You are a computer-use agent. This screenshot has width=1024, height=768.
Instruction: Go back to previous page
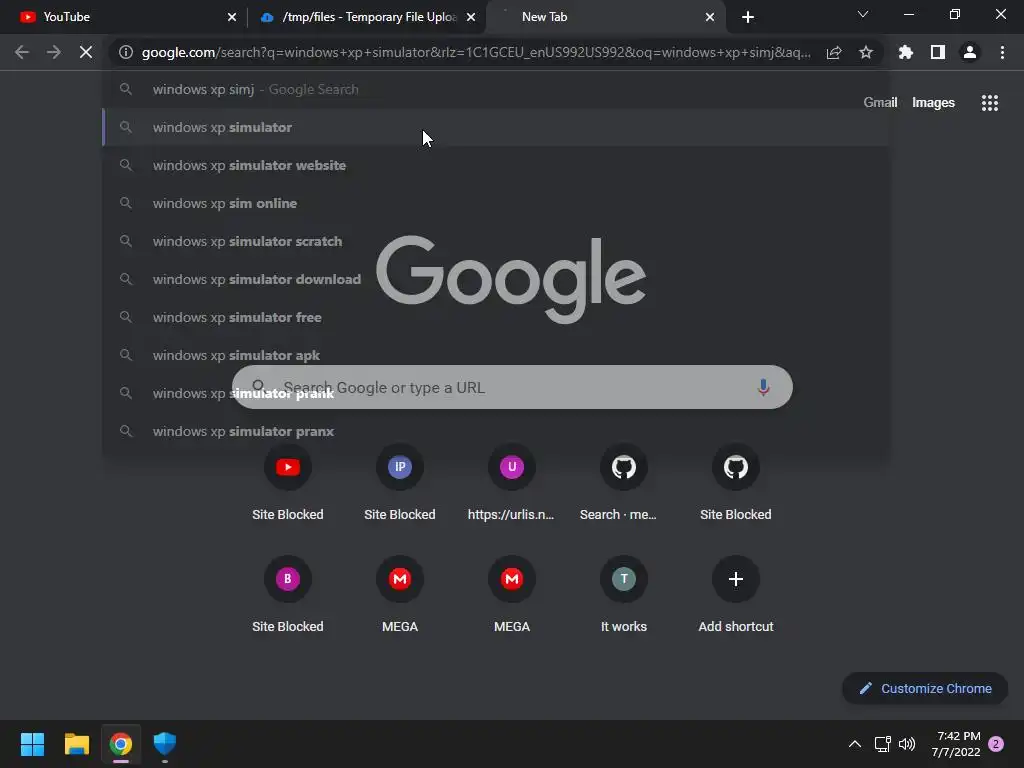pyautogui.click(x=22, y=52)
